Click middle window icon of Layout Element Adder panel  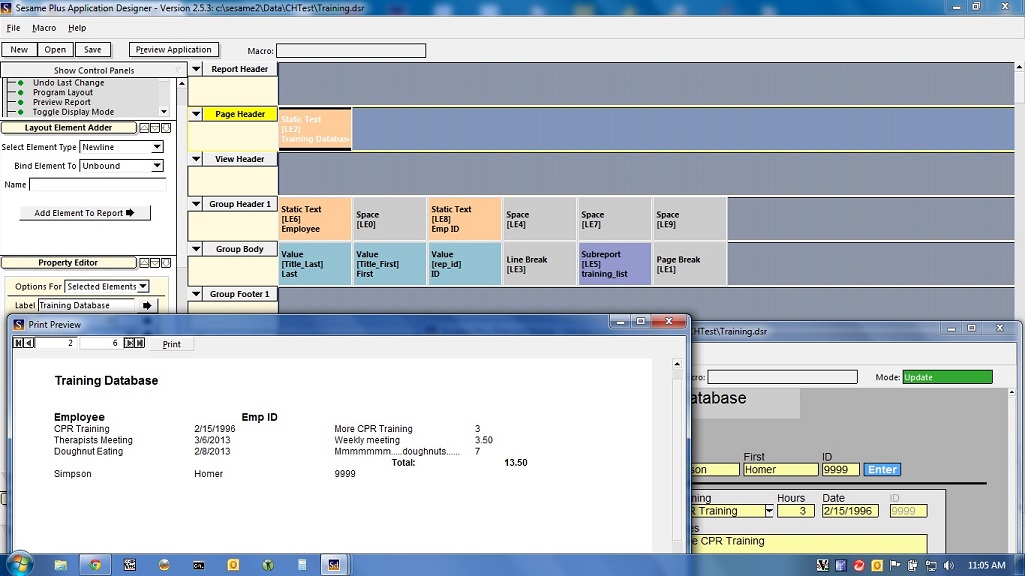[x=155, y=128]
